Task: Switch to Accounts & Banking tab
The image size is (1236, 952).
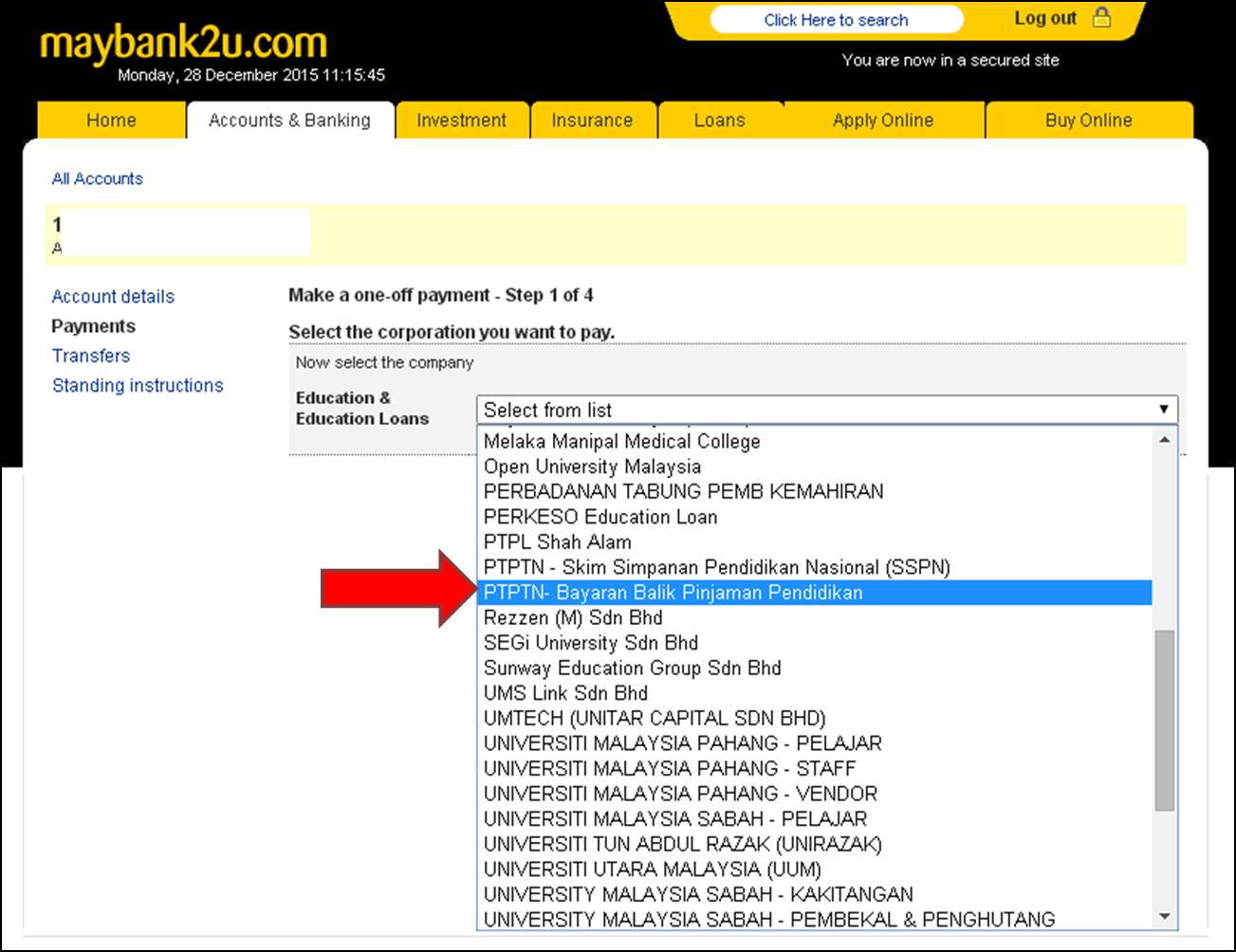Action: [289, 120]
